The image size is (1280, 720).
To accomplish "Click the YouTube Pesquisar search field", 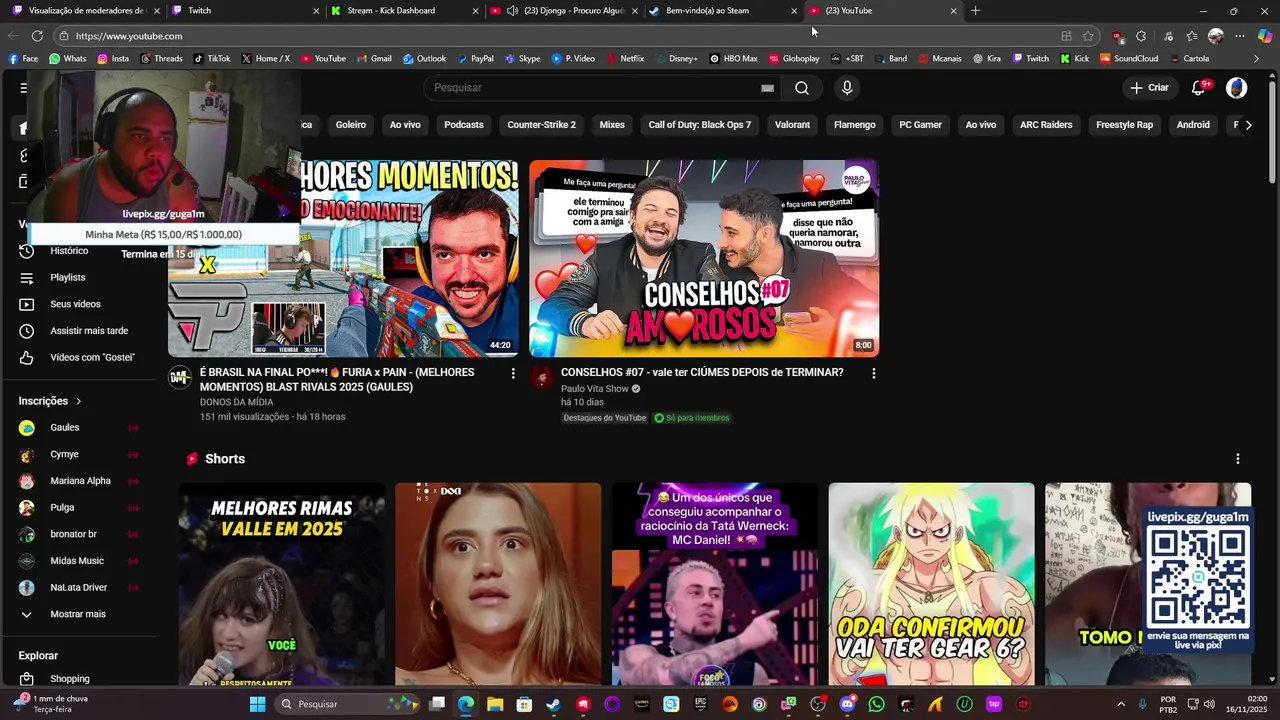I will (x=600, y=88).
